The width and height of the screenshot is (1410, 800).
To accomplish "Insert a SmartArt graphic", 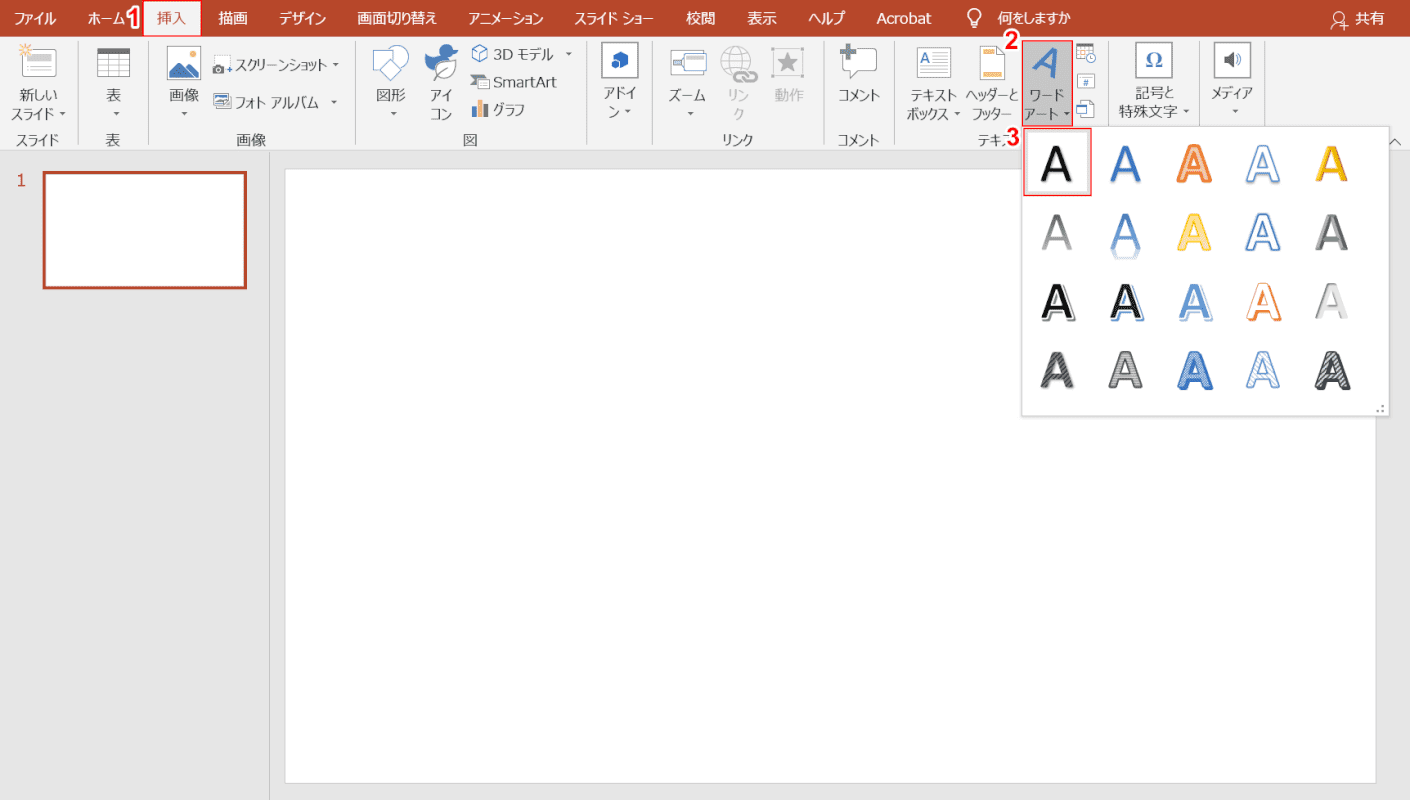I will click(513, 82).
